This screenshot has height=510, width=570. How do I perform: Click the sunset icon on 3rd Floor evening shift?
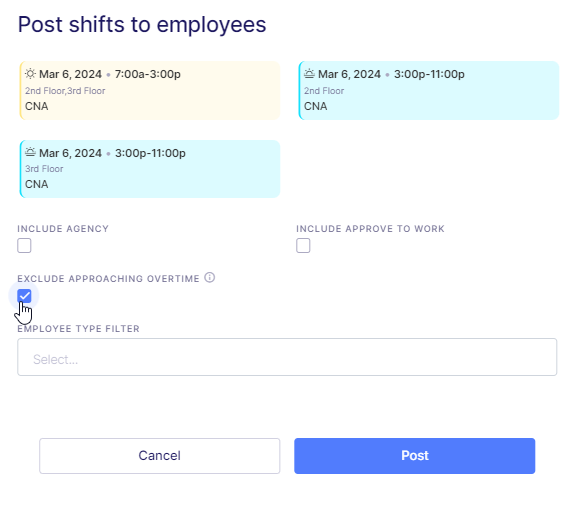point(30,152)
